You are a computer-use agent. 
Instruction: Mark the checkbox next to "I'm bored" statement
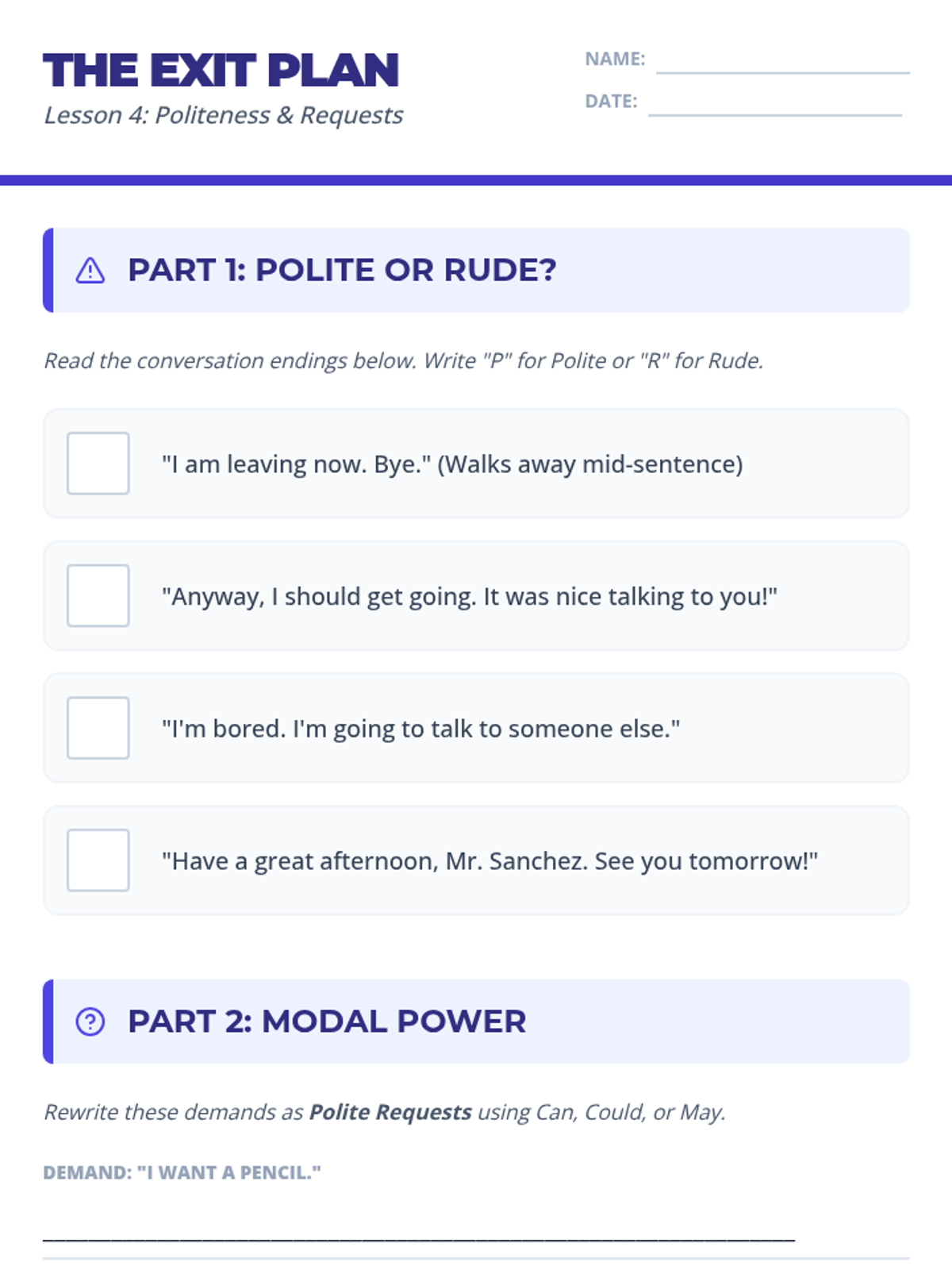coord(98,728)
